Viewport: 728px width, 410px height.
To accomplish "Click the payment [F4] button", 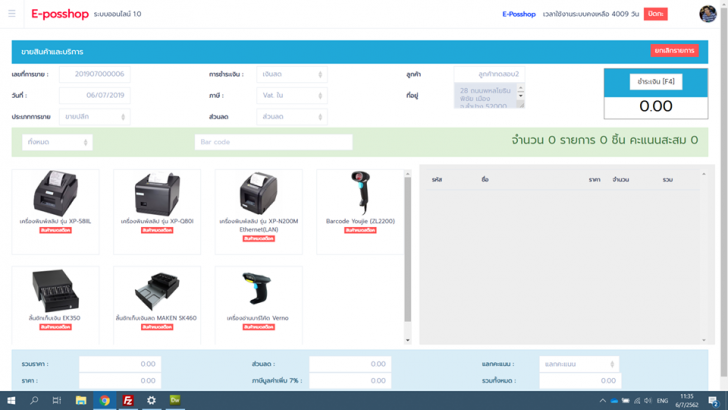I will coord(656,82).
